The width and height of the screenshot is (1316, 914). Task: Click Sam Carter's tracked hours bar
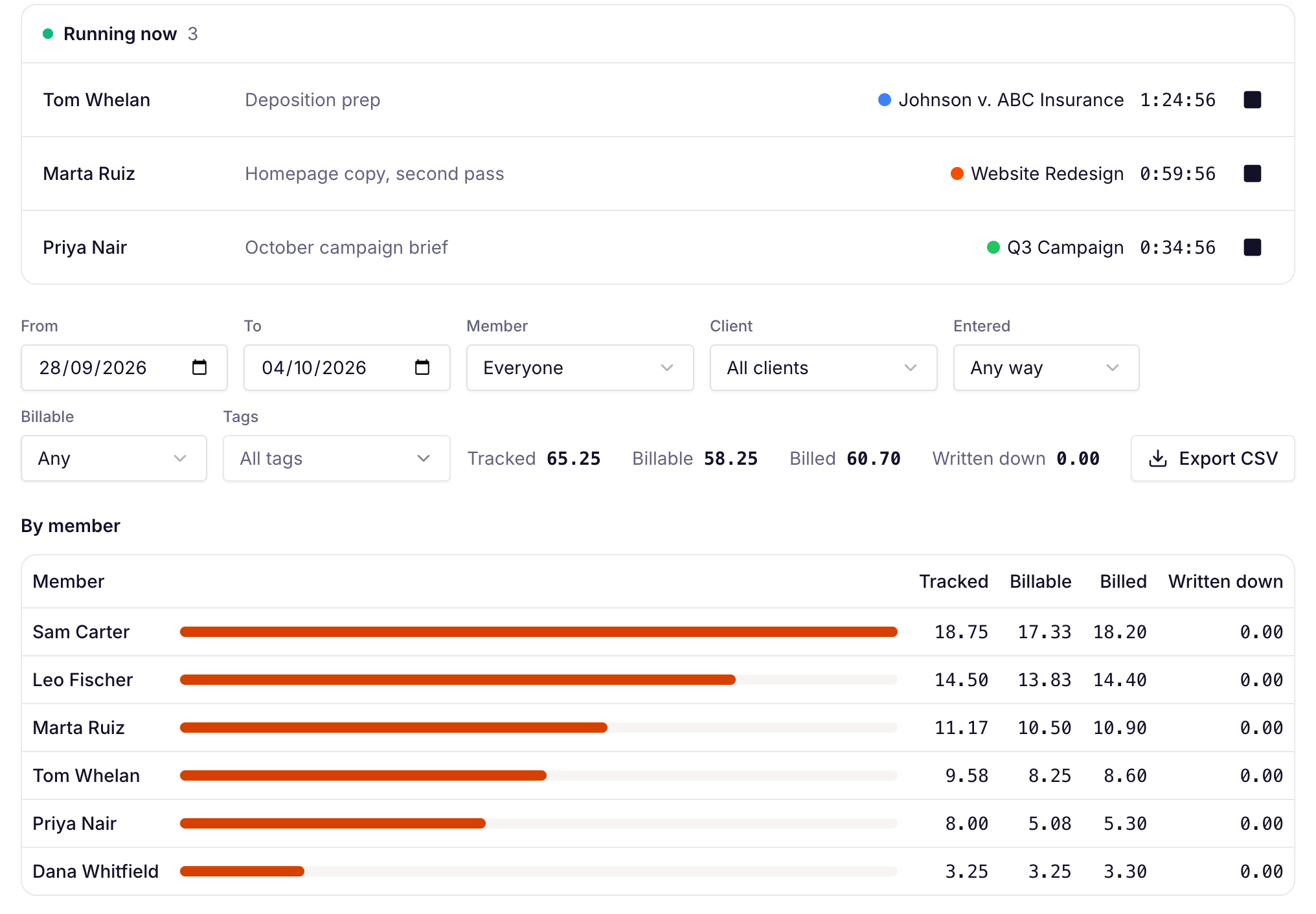(539, 632)
